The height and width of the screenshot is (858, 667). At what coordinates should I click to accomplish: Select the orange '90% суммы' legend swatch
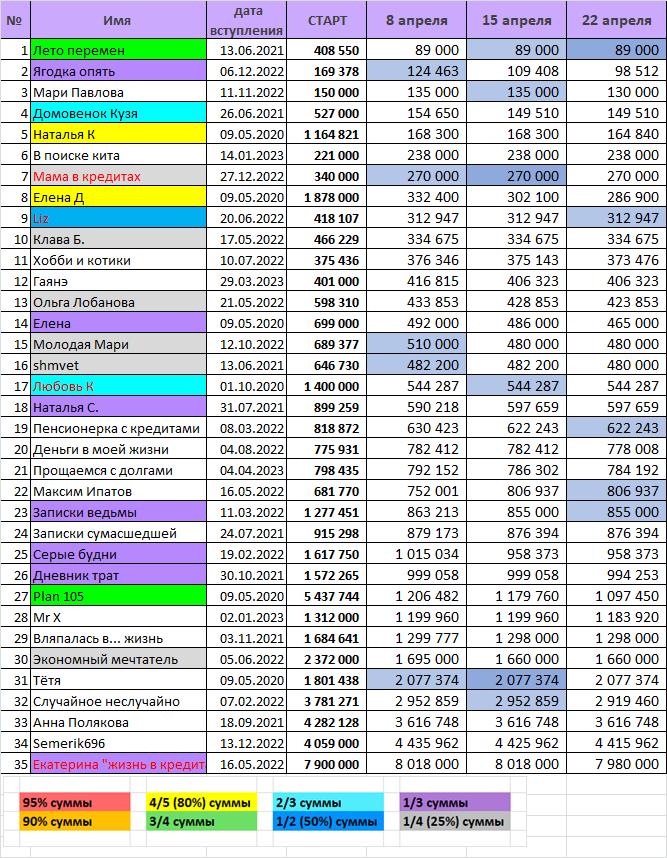(x=75, y=821)
